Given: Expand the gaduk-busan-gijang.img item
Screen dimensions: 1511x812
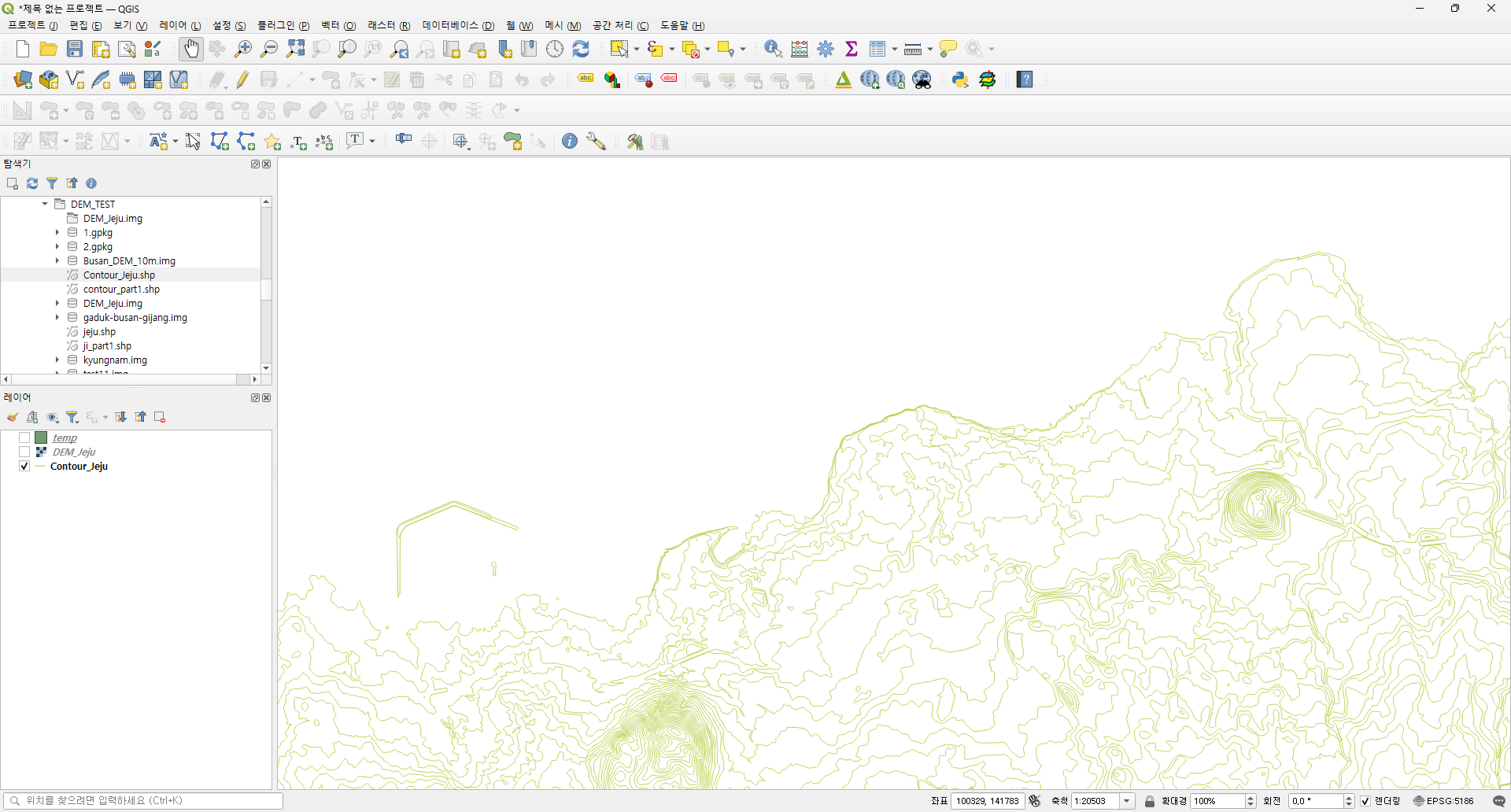Looking at the screenshot, I should (x=57, y=318).
